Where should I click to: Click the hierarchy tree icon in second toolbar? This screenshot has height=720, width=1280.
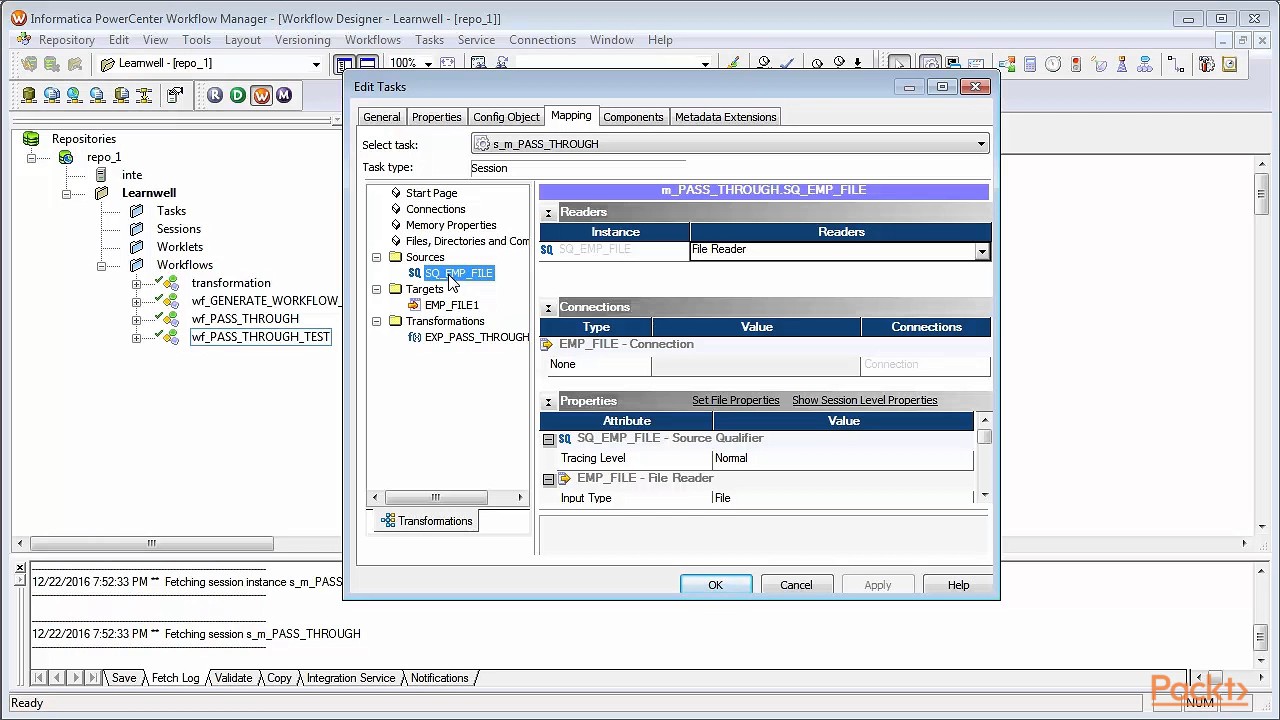tap(144, 95)
